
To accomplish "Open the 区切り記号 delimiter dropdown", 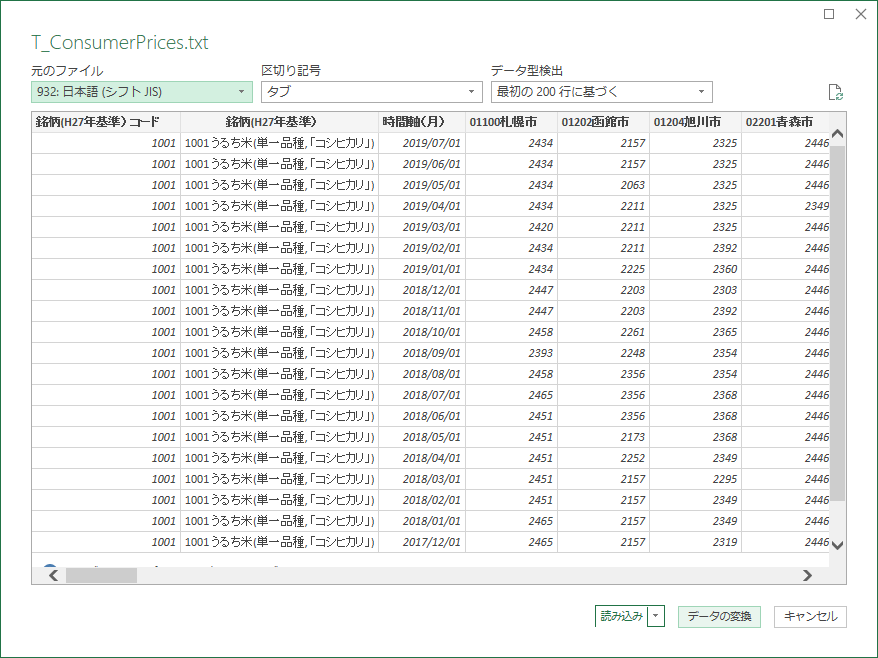I will (371, 92).
